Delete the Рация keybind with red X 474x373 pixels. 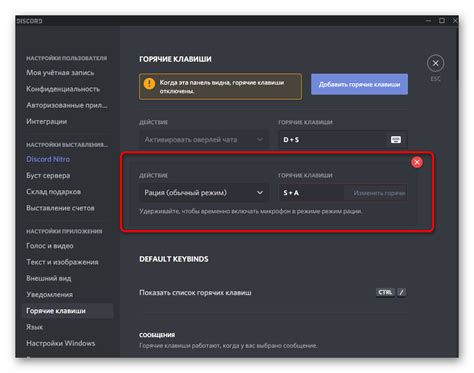click(417, 162)
